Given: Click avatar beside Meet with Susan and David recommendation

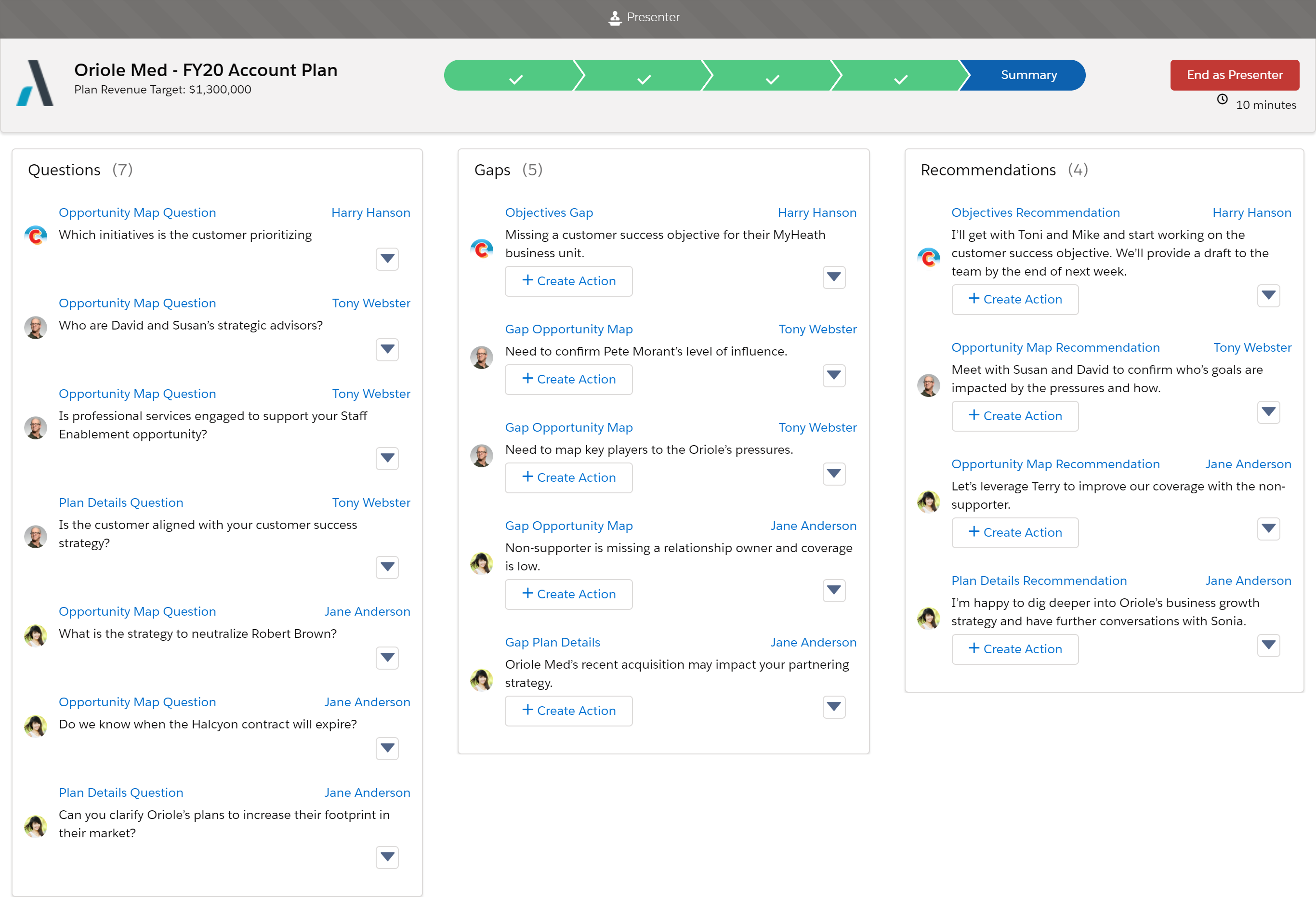Looking at the screenshot, I should [x=929, y=385].
